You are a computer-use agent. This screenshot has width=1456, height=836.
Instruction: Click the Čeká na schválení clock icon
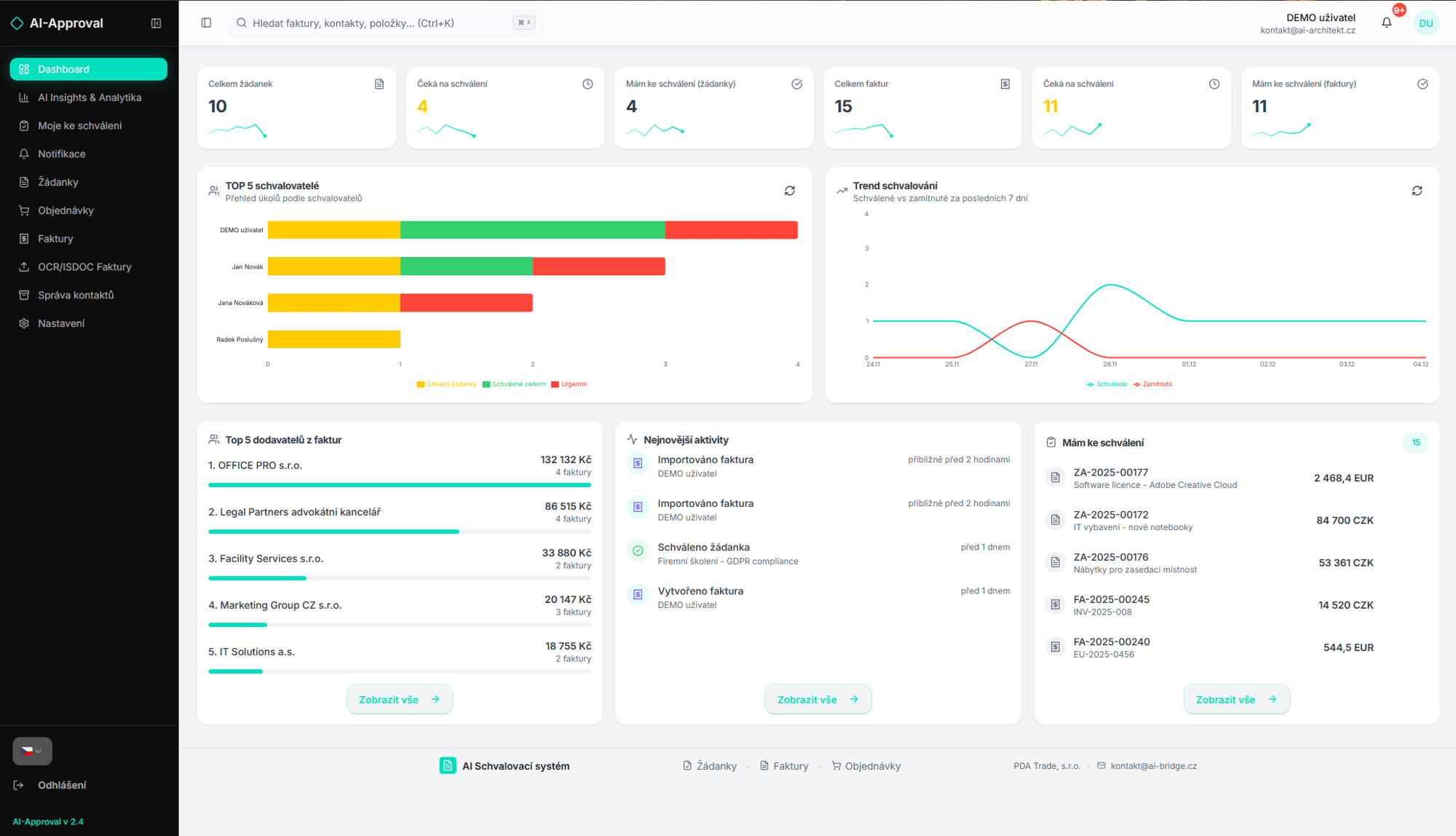click(x=587, y=84)
